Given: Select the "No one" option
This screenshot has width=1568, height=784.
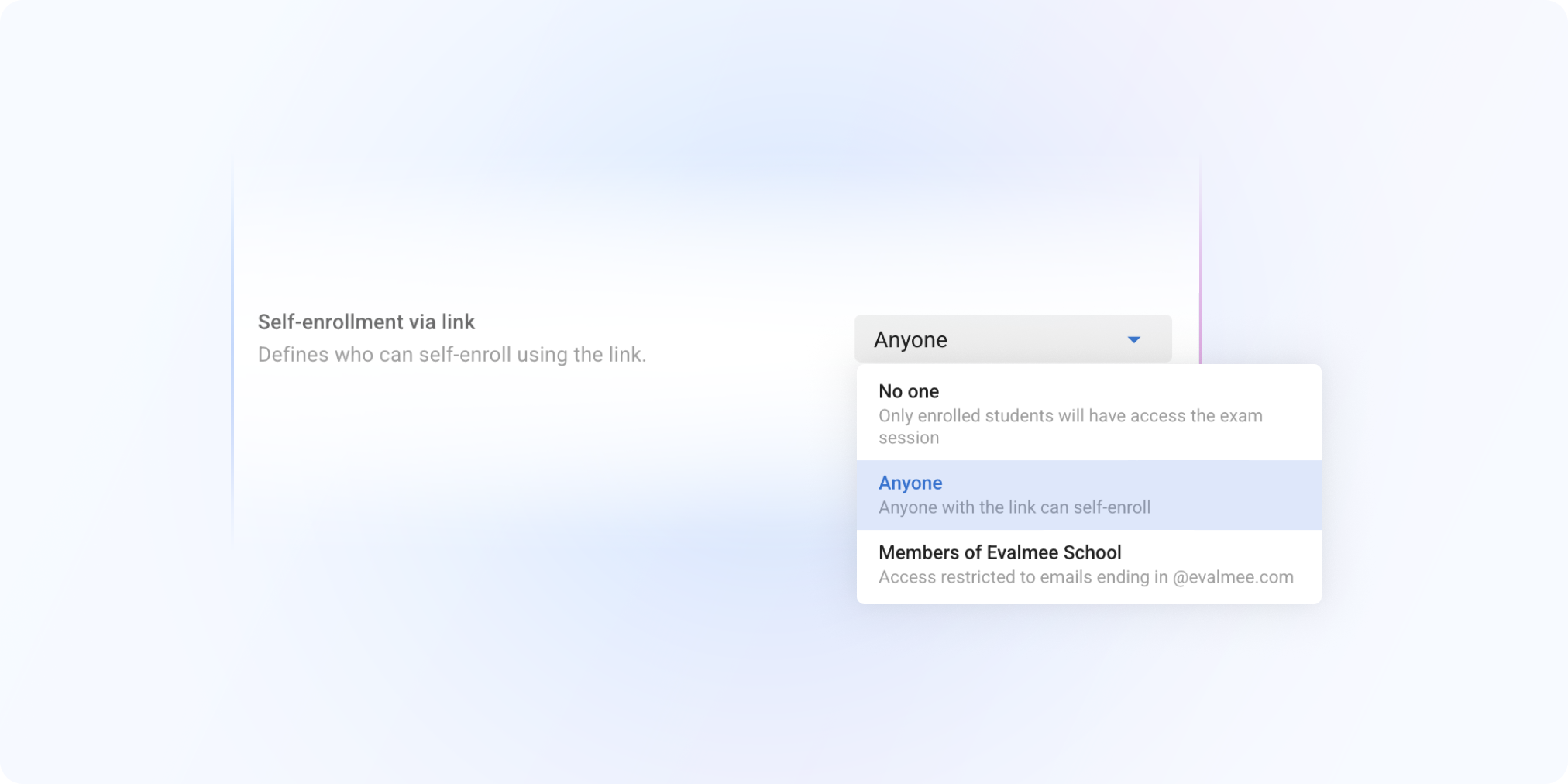Looking at the screenshot, I should 909,392.
